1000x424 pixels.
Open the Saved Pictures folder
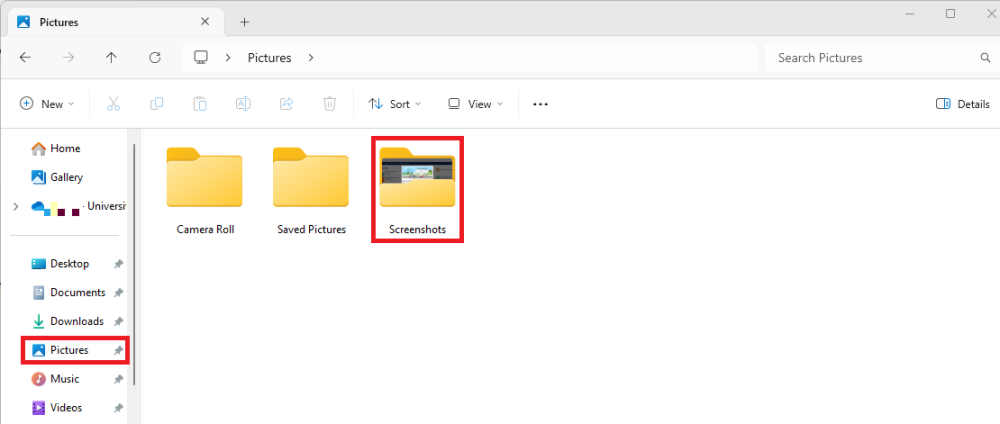click(x=311, y=191)
